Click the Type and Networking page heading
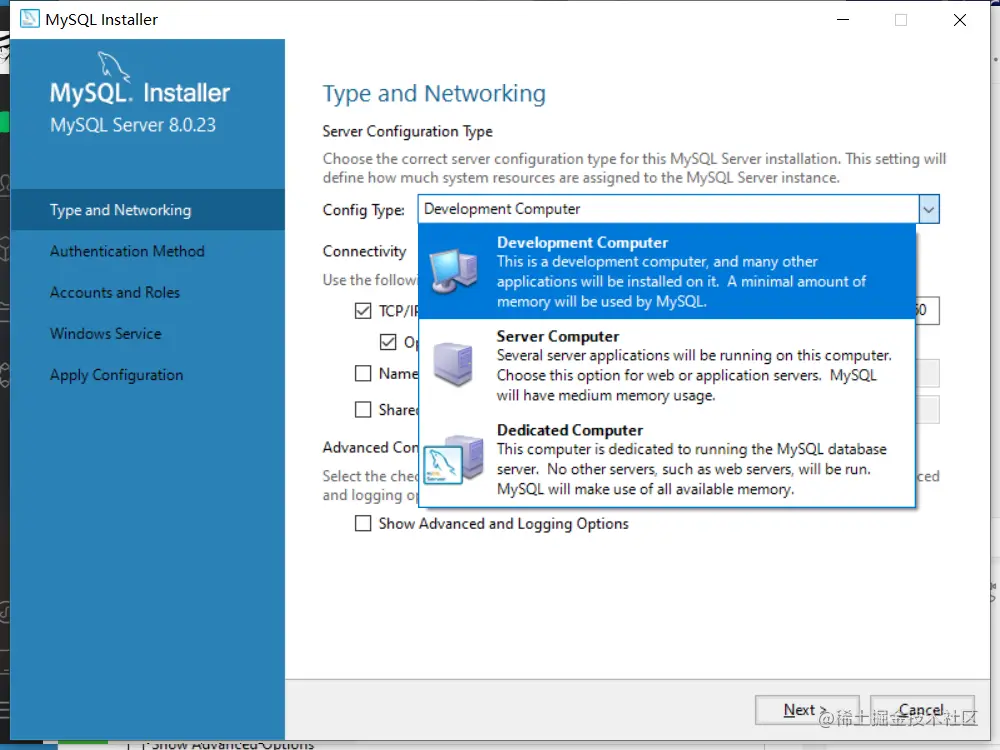This screenshot has width=1000, height=750. [x=434, y=93]
